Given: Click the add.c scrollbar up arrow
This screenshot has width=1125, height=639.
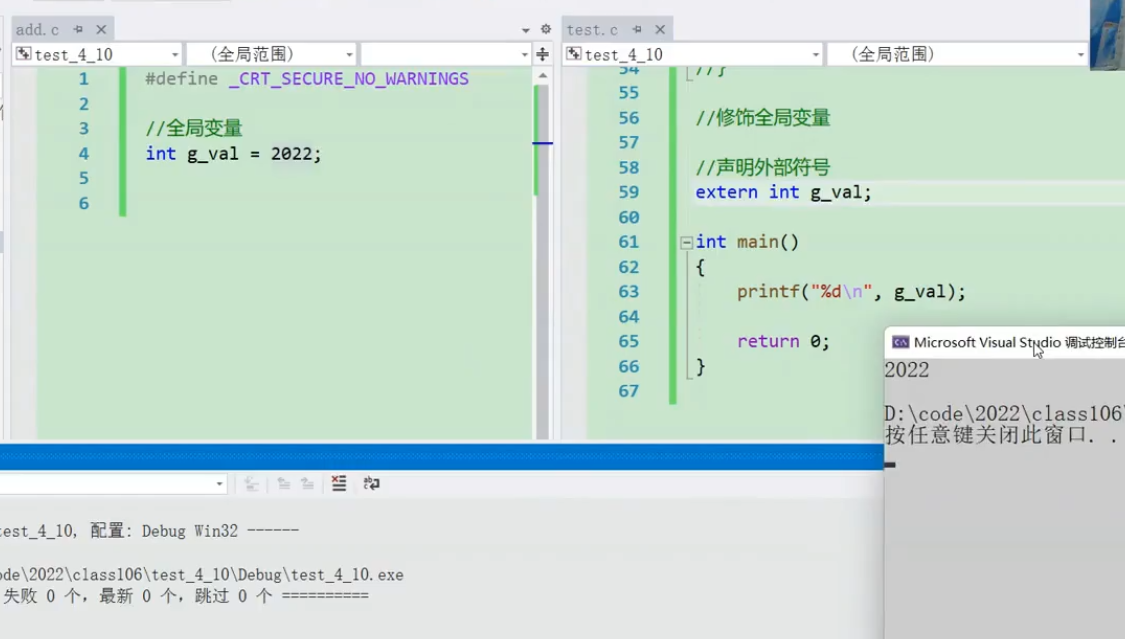Looking at the screenshot, I should coord(542,75).
